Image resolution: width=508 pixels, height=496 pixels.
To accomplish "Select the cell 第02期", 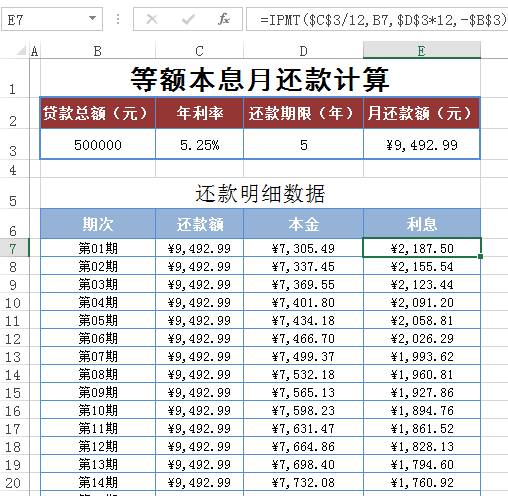I will point(98,266).
